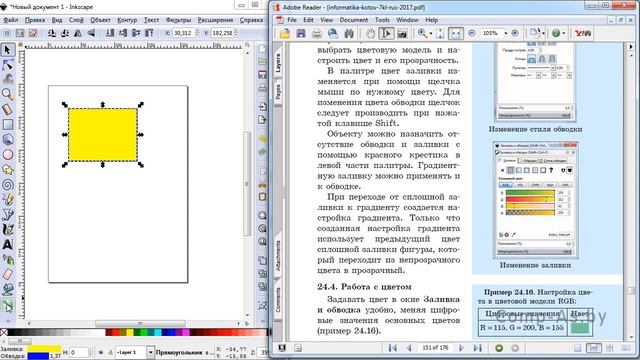The width and height of the screenshot is (640, 360).
Task: Select the Rectangle tool in Inkscape
Action: (x=7, y=124)
